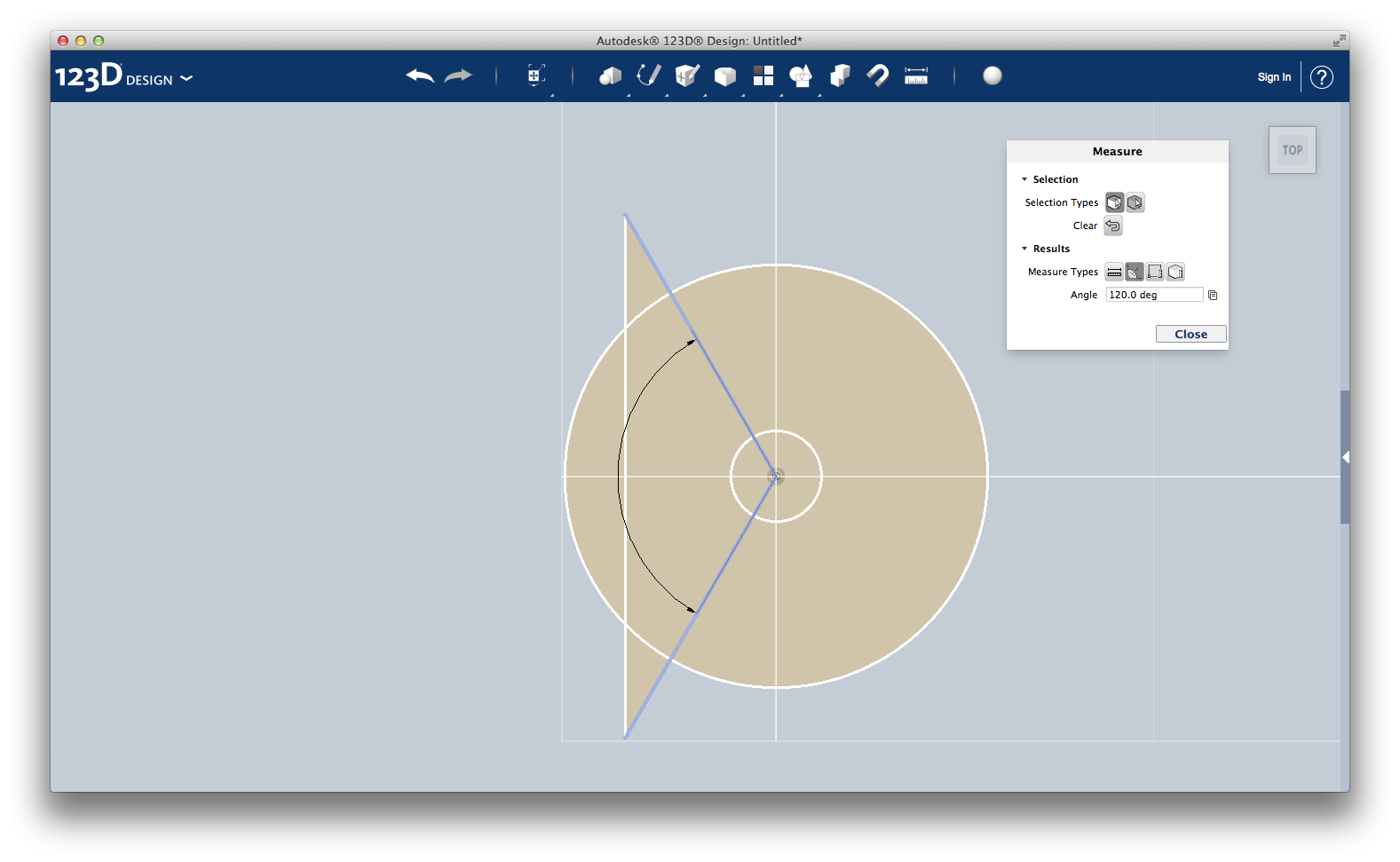Undo the last action
The image size is (1400, 862).
(x=420, y=76)
